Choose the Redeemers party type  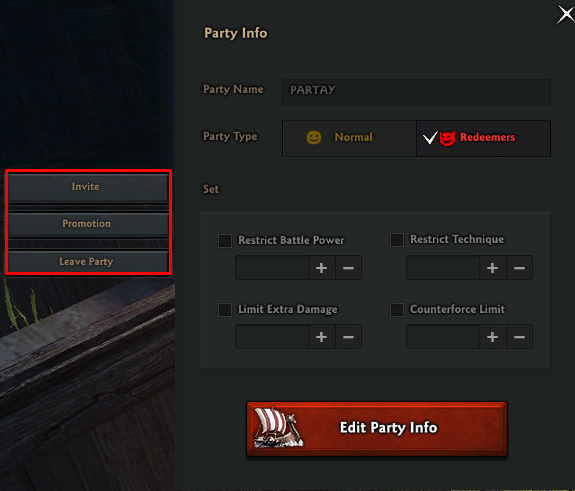pos(484,138)
